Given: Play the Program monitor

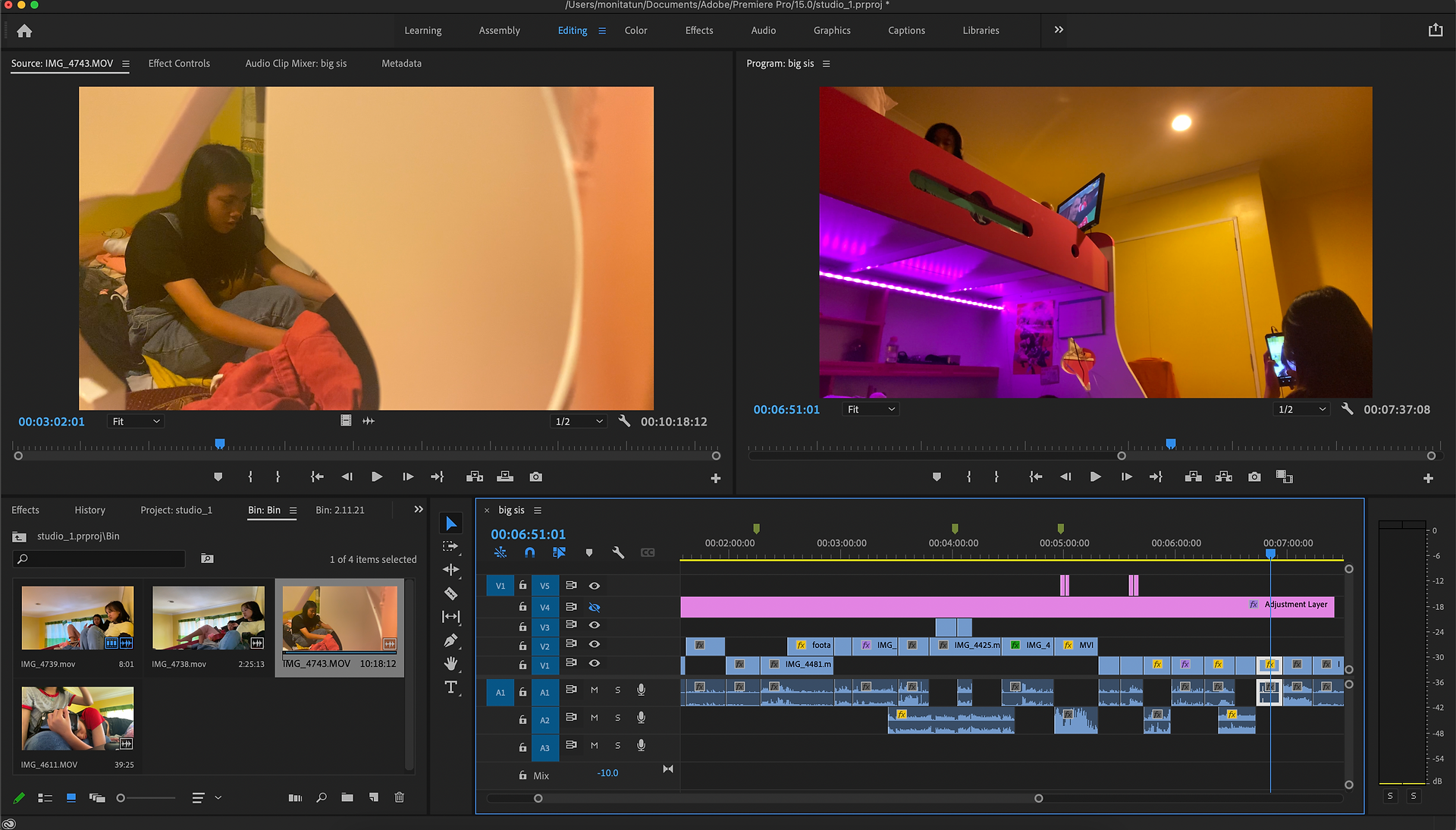Looking at the screenshot, I should point(1095,476).
